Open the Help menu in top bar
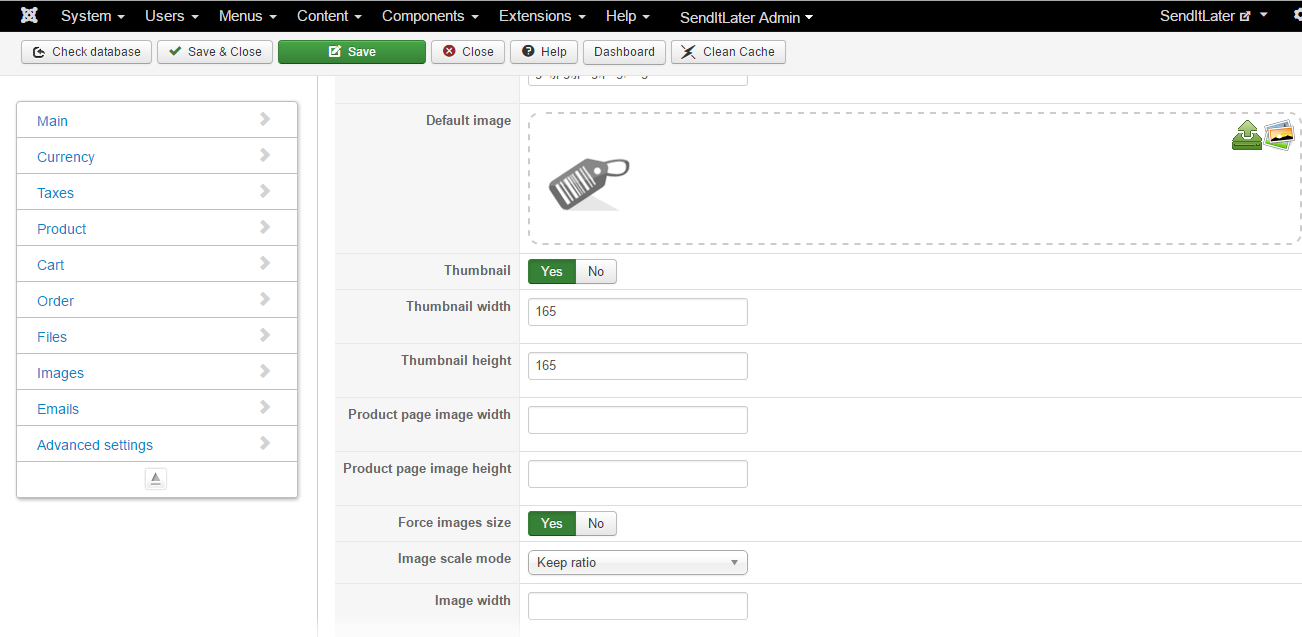This screenshot has width=1302, height=637. (628, 16)
